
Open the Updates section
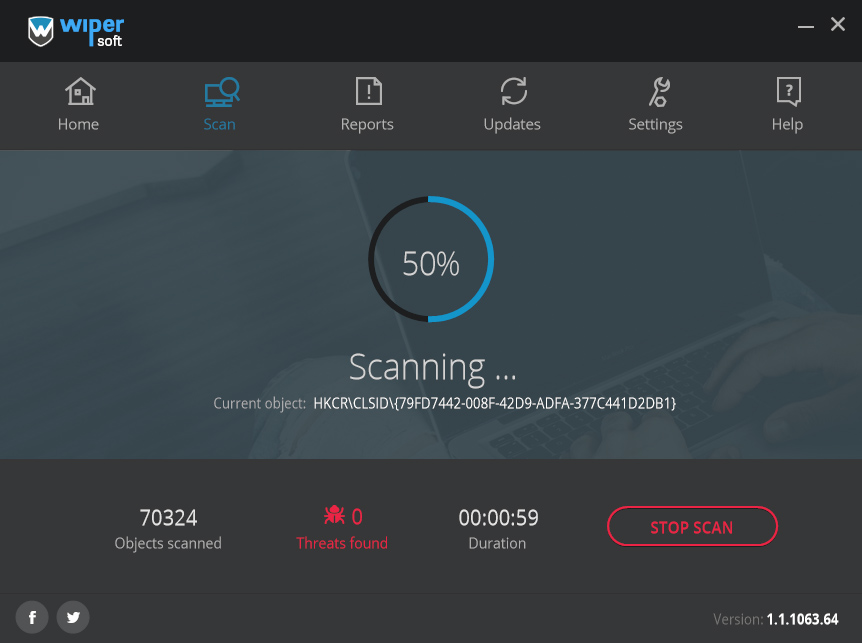coord(511,105)
